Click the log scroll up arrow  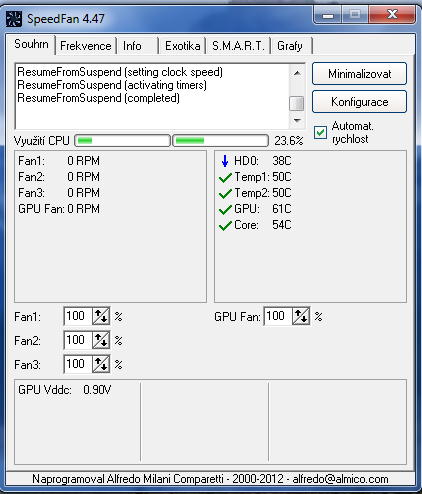297,73
